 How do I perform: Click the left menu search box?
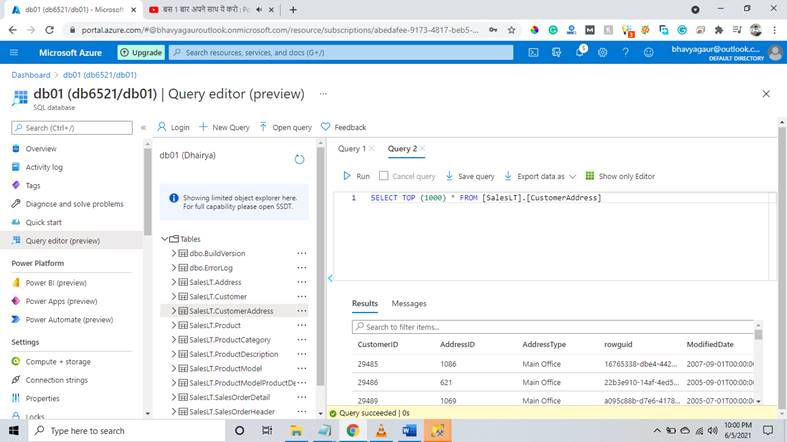point(72,128)
